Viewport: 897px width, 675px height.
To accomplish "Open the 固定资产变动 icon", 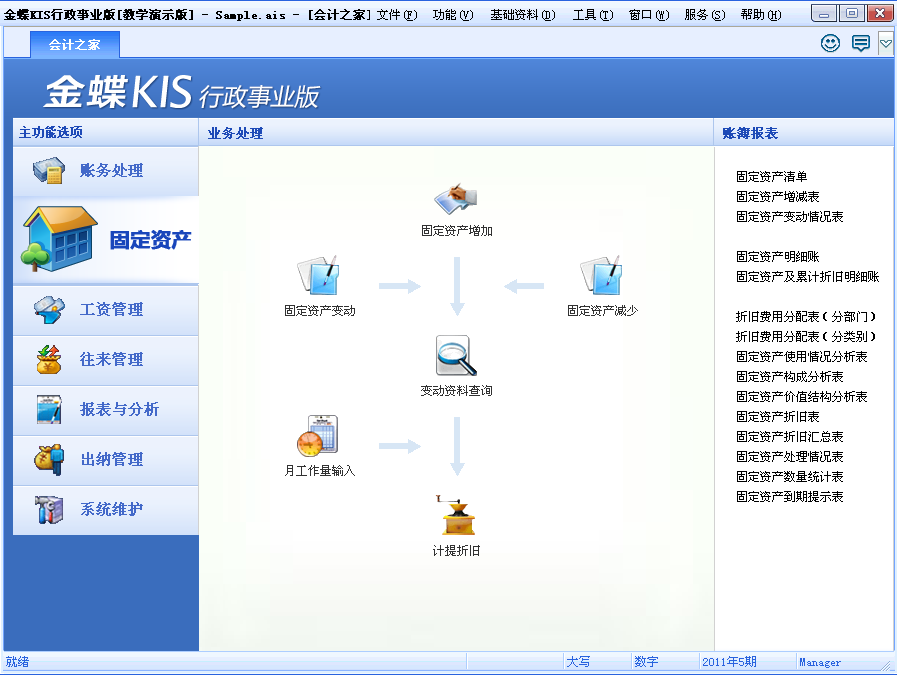I will tap(319, 276).
